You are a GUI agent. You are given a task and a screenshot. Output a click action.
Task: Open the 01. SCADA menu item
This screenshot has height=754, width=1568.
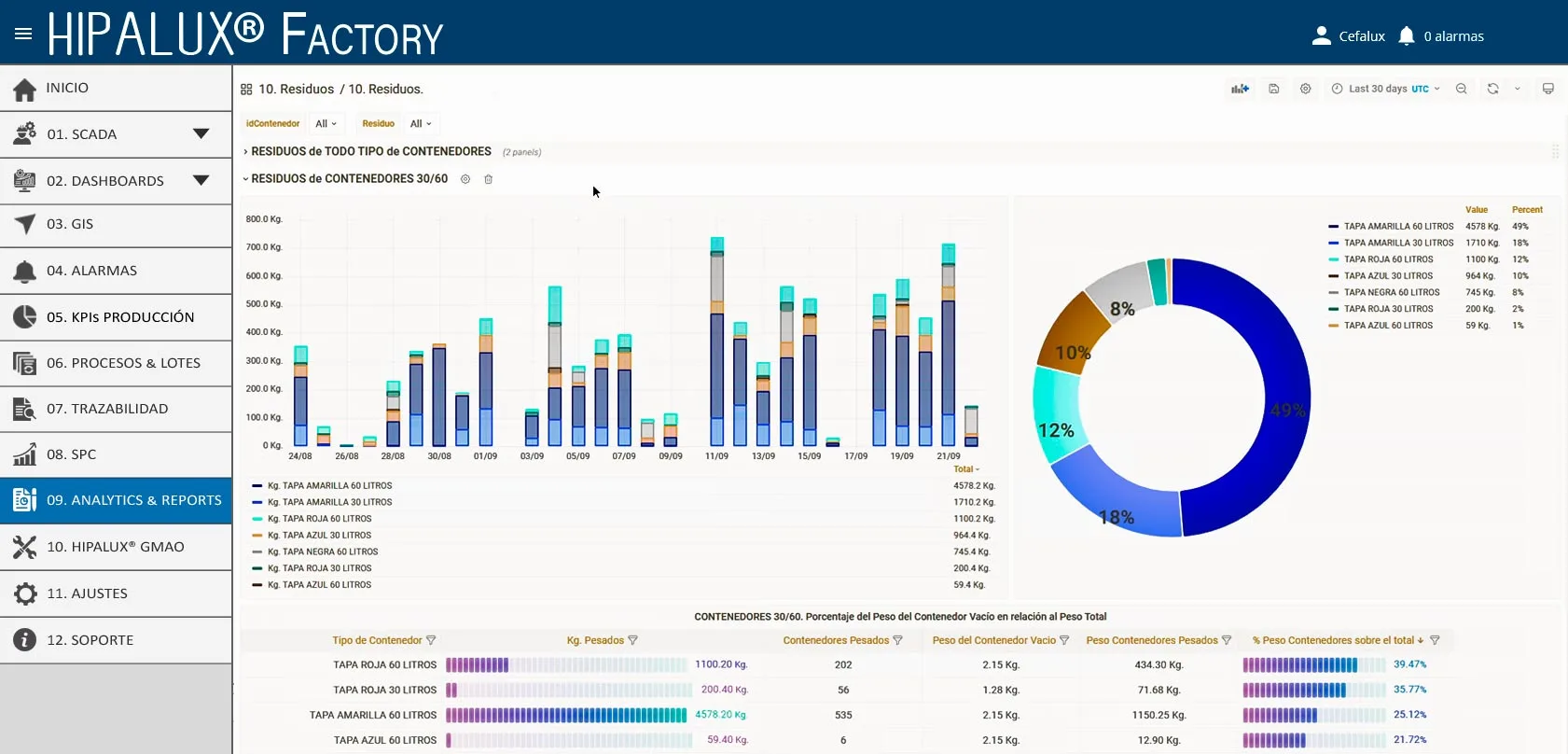pos(116,134)
